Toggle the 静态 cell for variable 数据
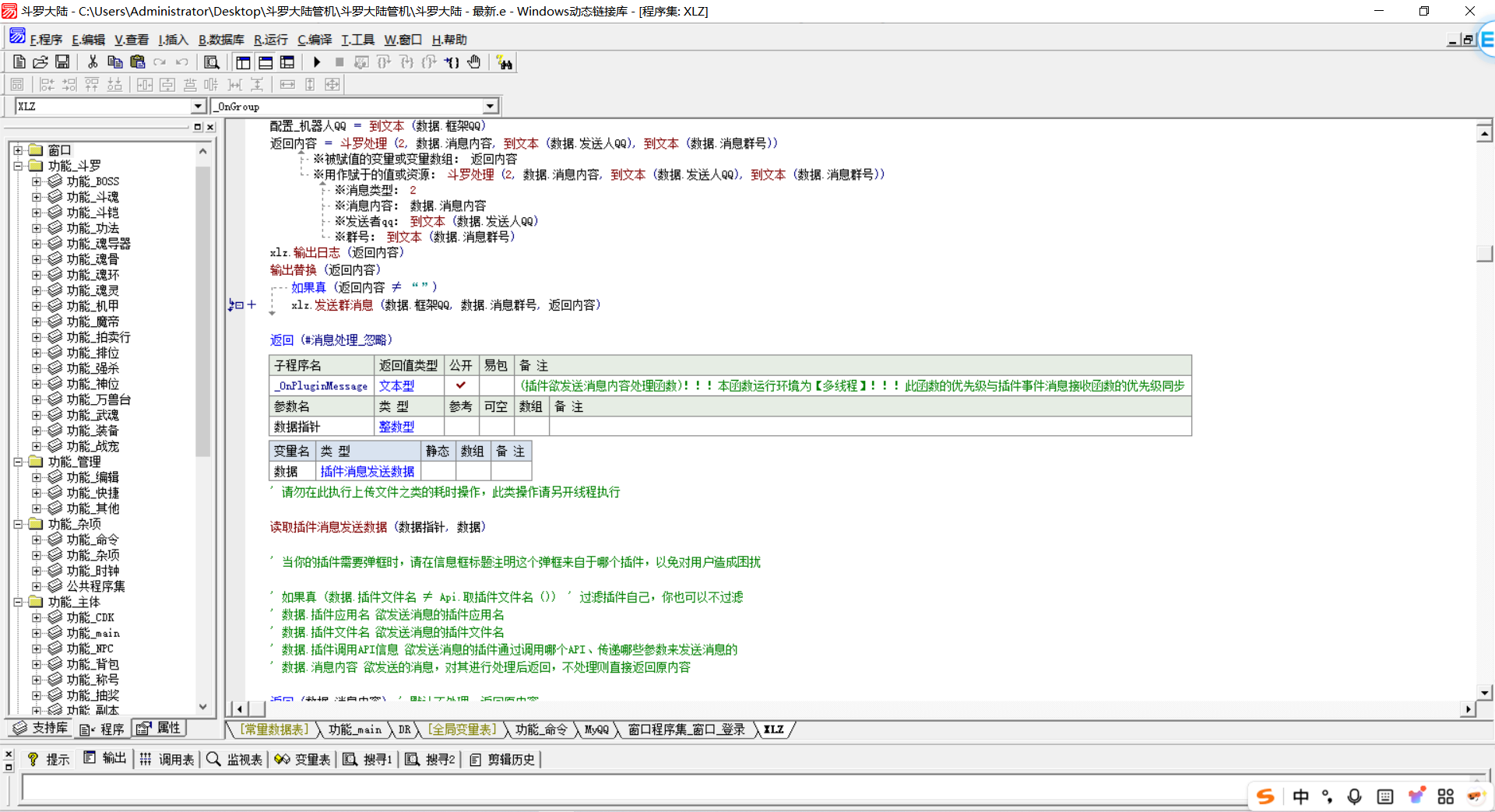The width and height of the screenshot is (1495, 812). [438, 471]
